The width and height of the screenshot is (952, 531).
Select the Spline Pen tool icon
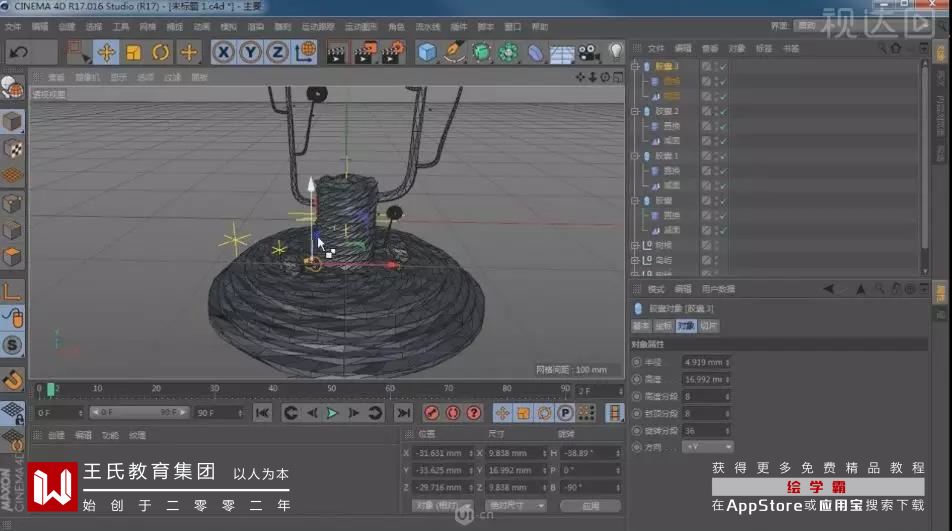454,52
